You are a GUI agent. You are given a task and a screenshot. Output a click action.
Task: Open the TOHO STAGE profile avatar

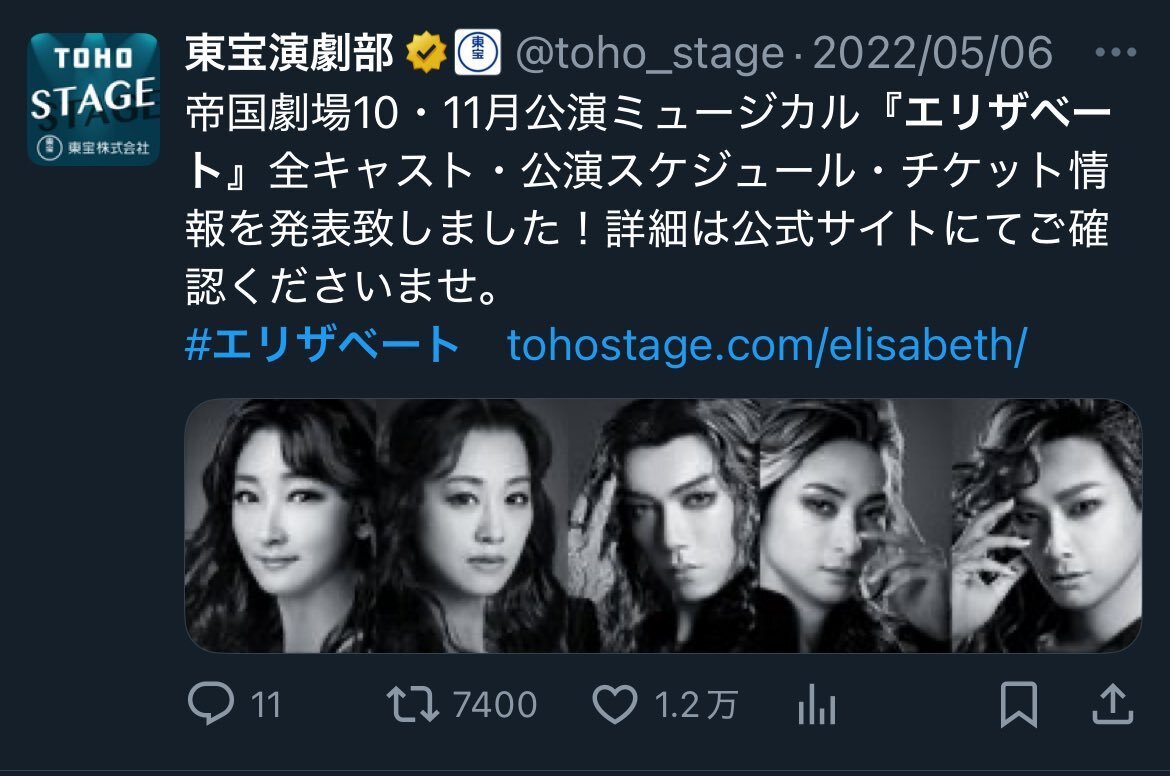[x=93, y=98]
